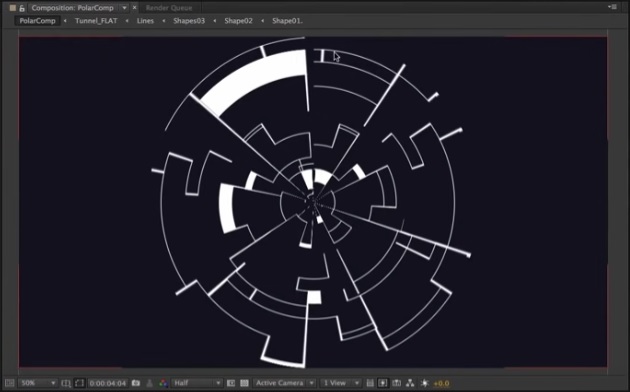630x392 pixels.
Task: Toggle the Region of Interest icon
Action: [231, 383]
